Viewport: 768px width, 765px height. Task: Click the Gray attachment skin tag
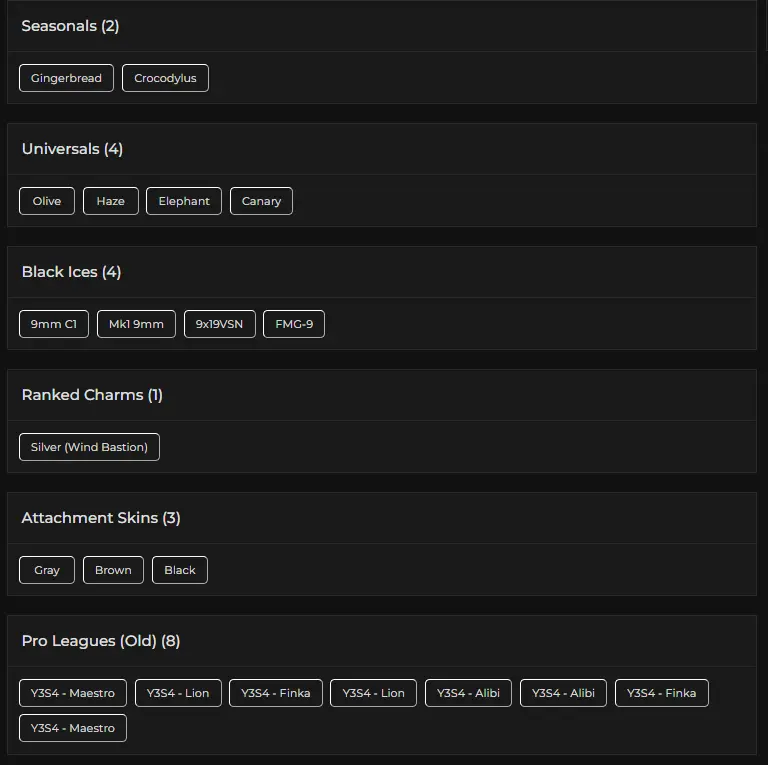47,570
